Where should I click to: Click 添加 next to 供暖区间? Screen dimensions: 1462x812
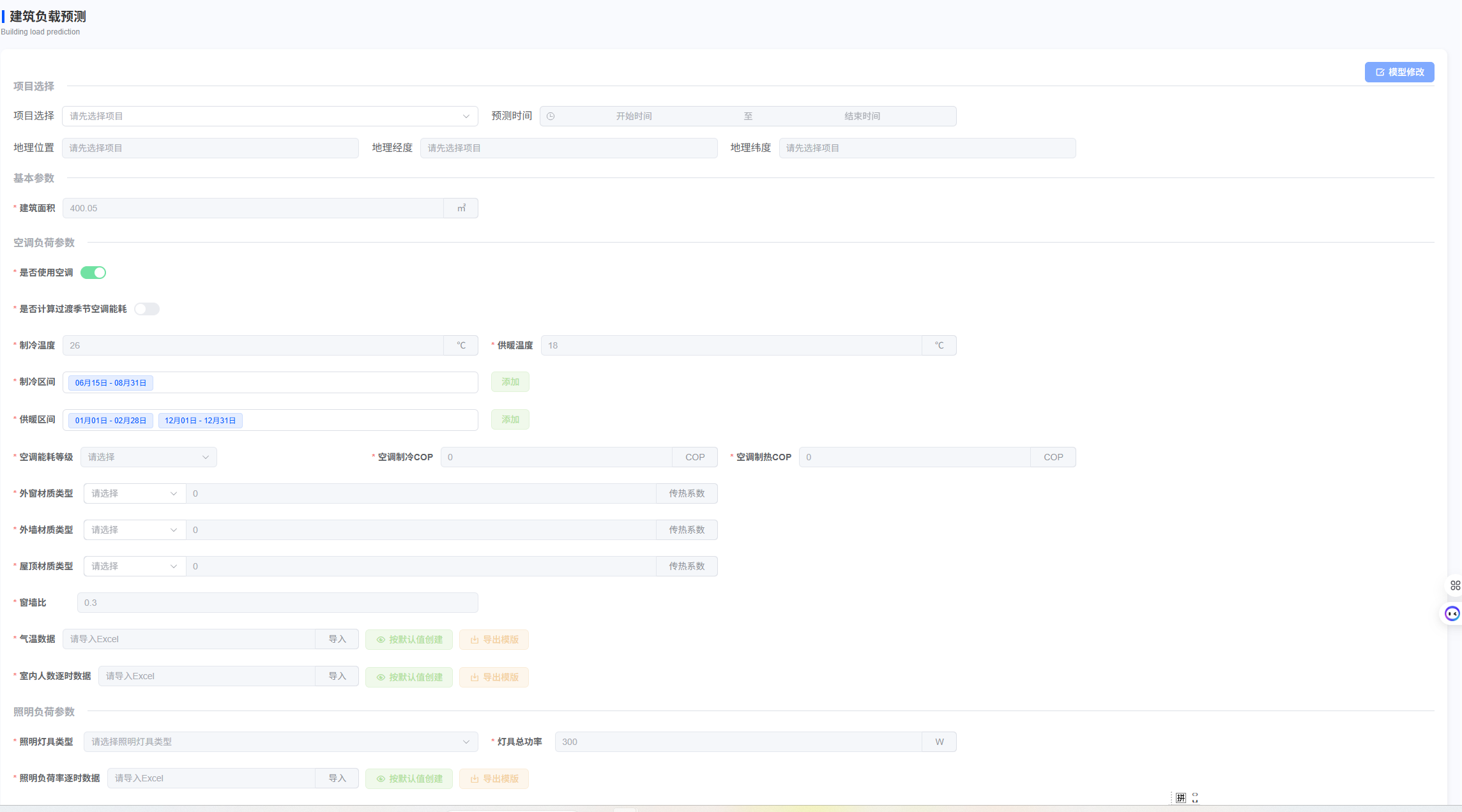(x=510, y=419)
